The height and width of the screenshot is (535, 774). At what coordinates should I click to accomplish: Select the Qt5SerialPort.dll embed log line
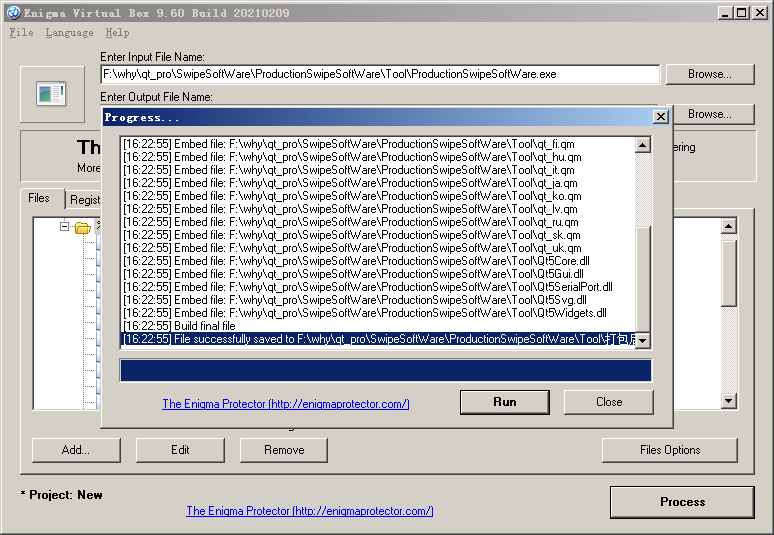tap(378, 287)
